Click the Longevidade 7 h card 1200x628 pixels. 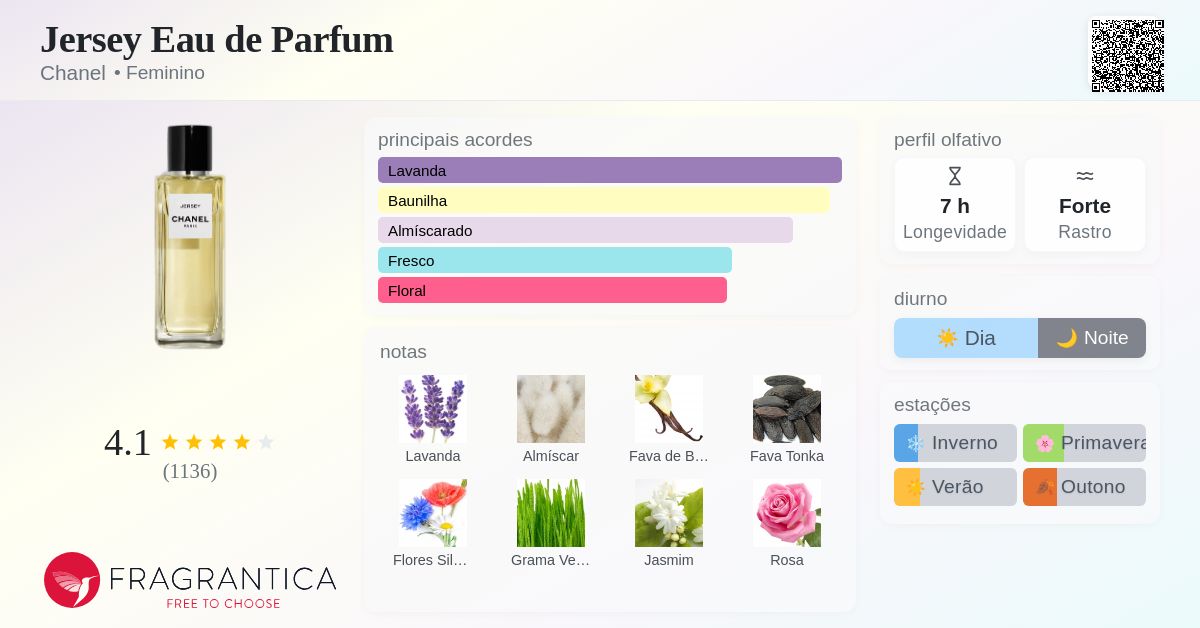(955, 205)
